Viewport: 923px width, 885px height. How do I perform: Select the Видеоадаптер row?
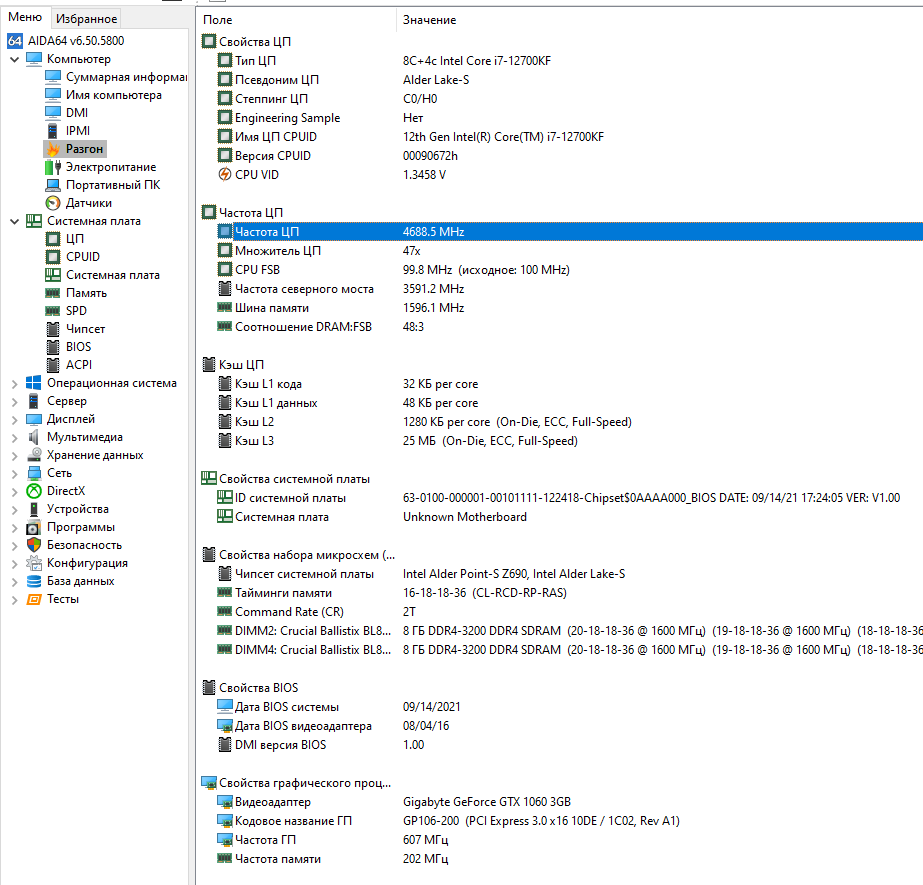(570, 801)
